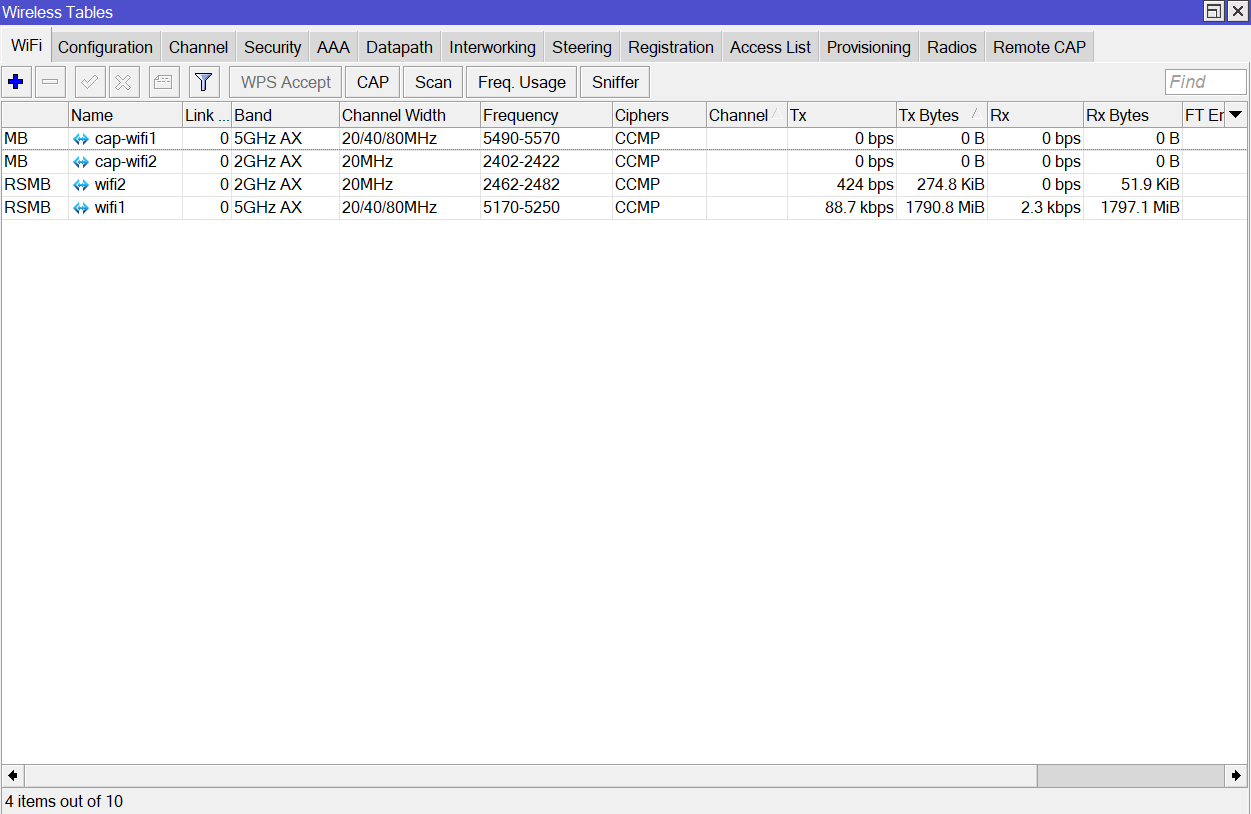Sort by the Tx column header
Viewport: 1251px width, 814px height.
pyautogui.click(x=841, y=115)
